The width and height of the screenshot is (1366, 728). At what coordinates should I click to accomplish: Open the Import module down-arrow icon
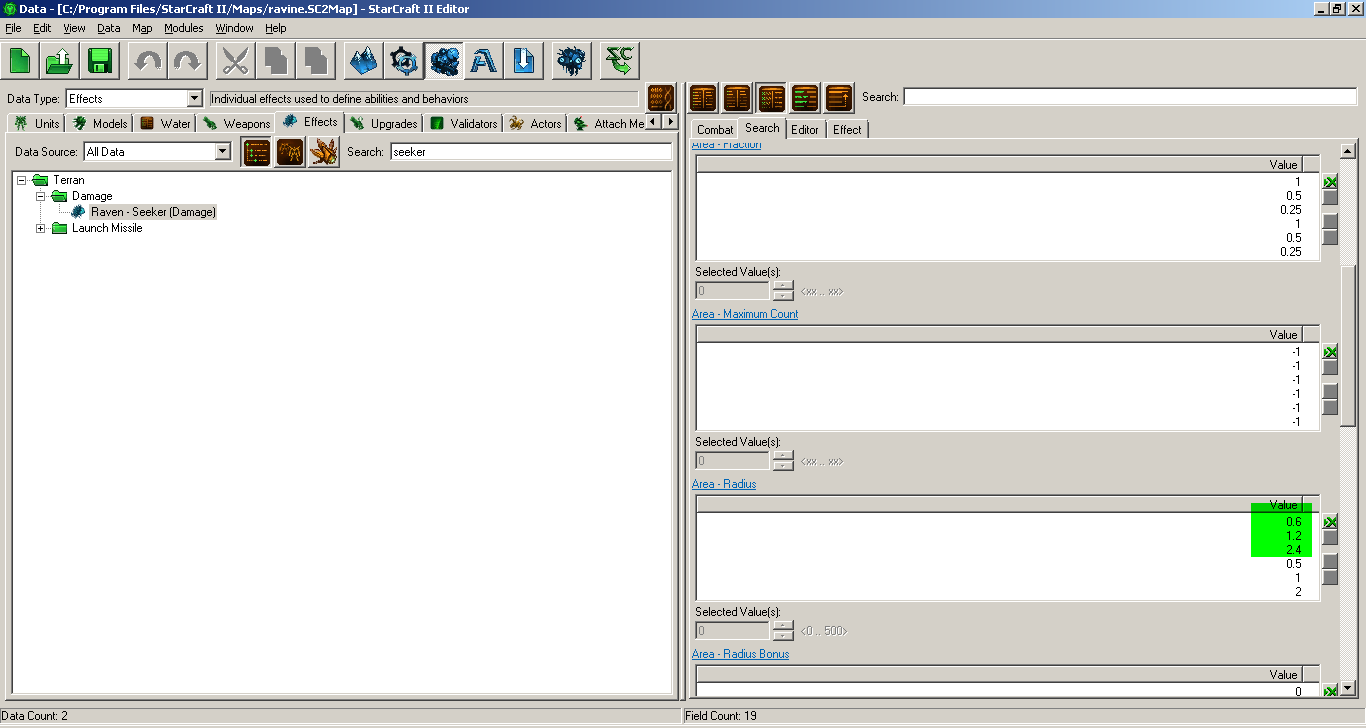coord(523,62)
